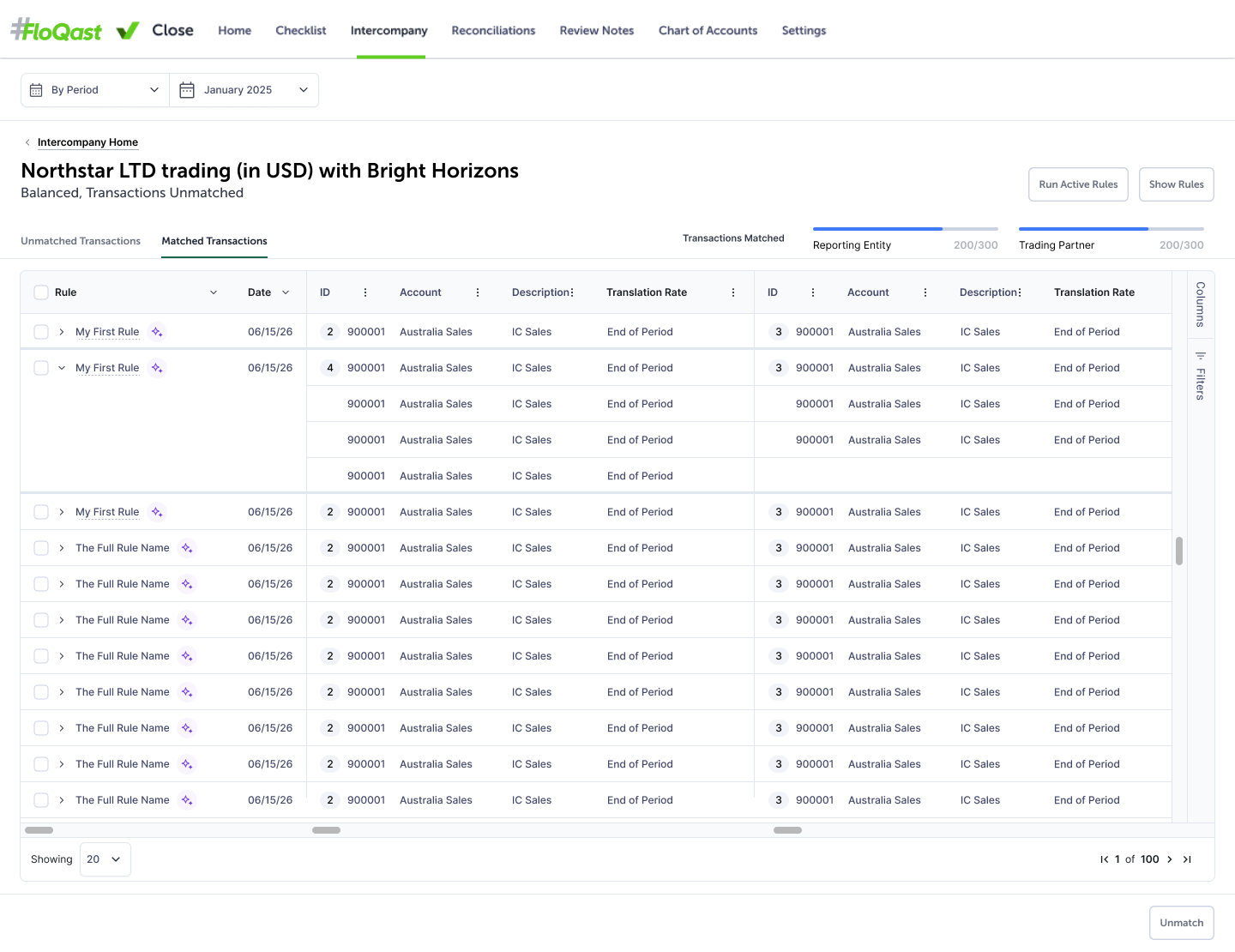1235x952 pixels.
Task: Click the Show Rules button
Action: (x=1177, y=184)
